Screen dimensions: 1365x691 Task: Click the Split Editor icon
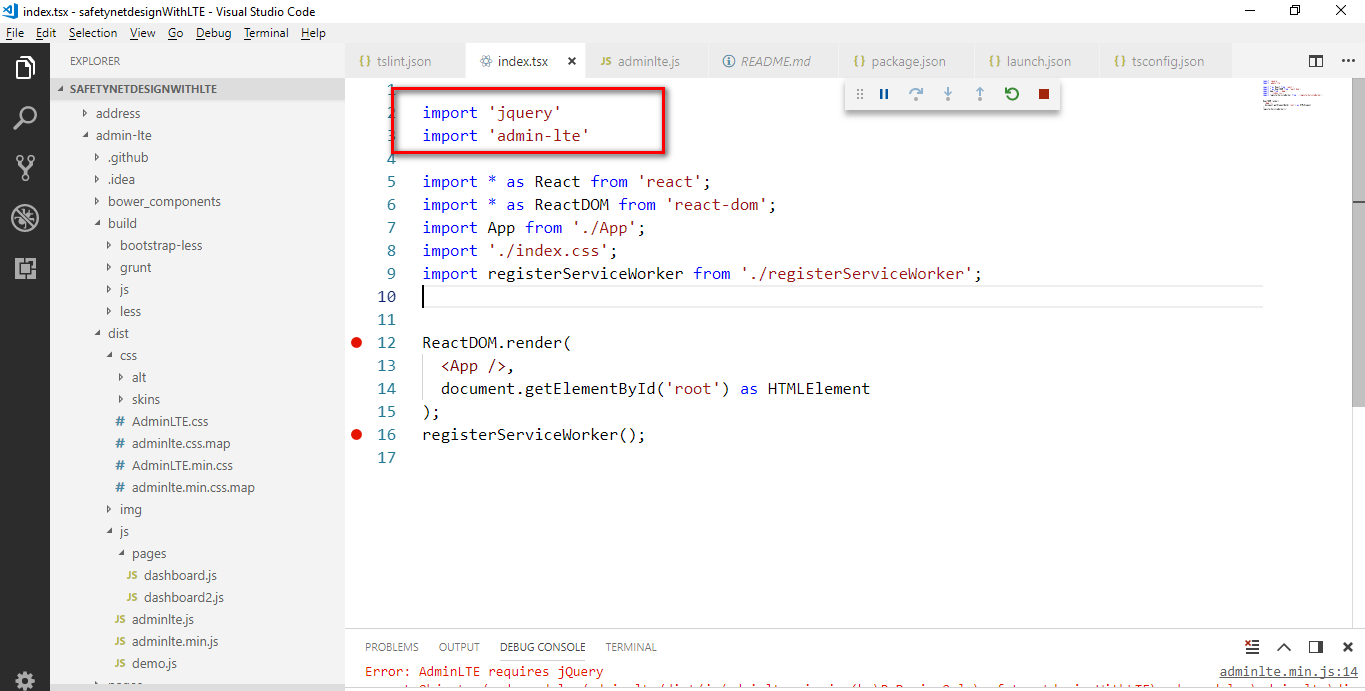click(1315, 60)
